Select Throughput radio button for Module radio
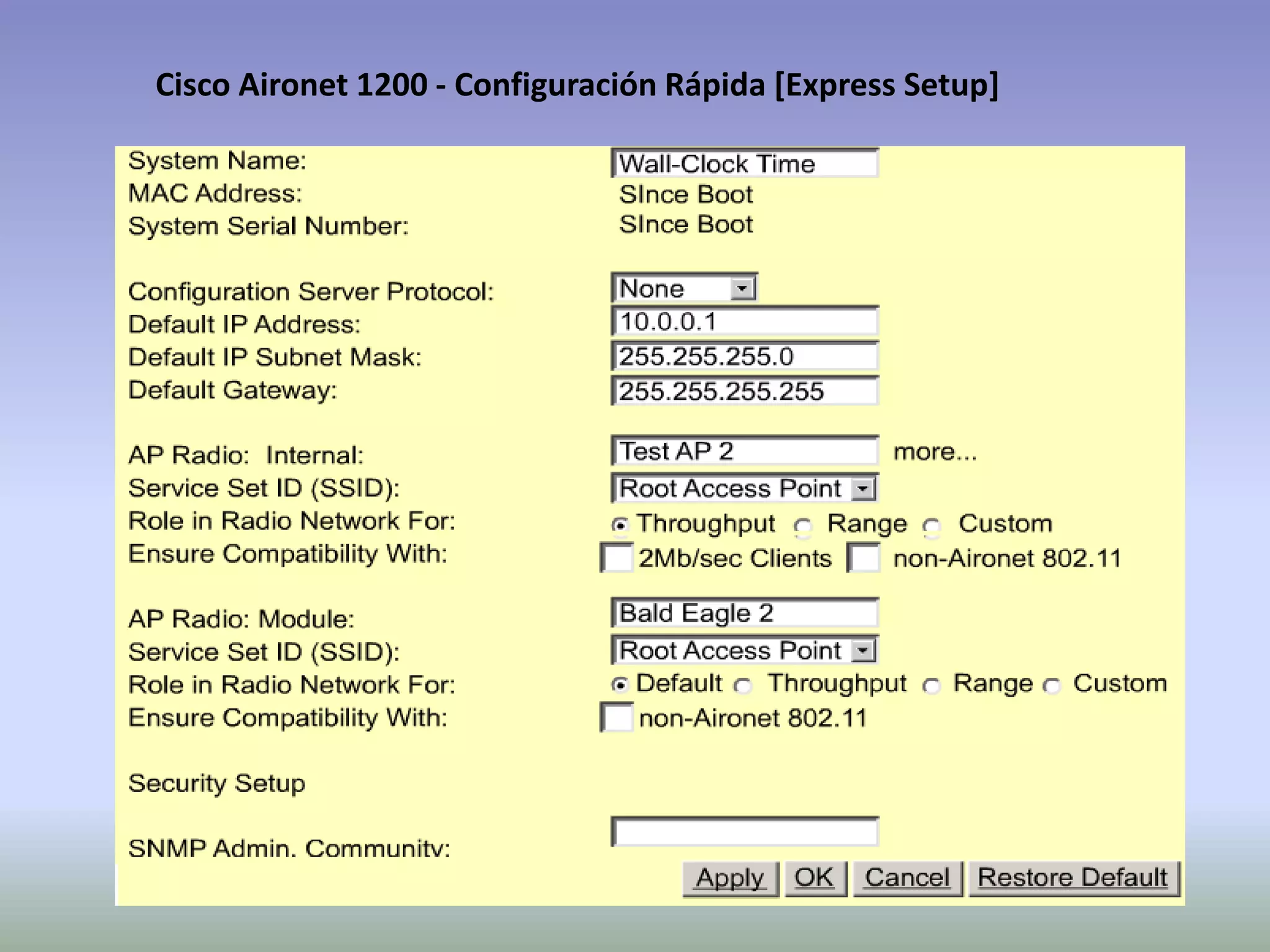This screenshot has height=952, width=1270. coord(743,685)
